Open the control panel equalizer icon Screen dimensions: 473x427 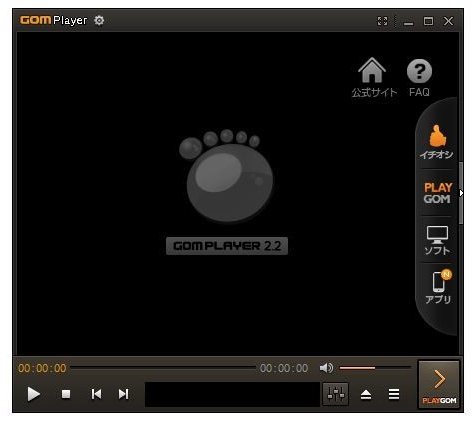pyautogui.click(x=335, y=394)
